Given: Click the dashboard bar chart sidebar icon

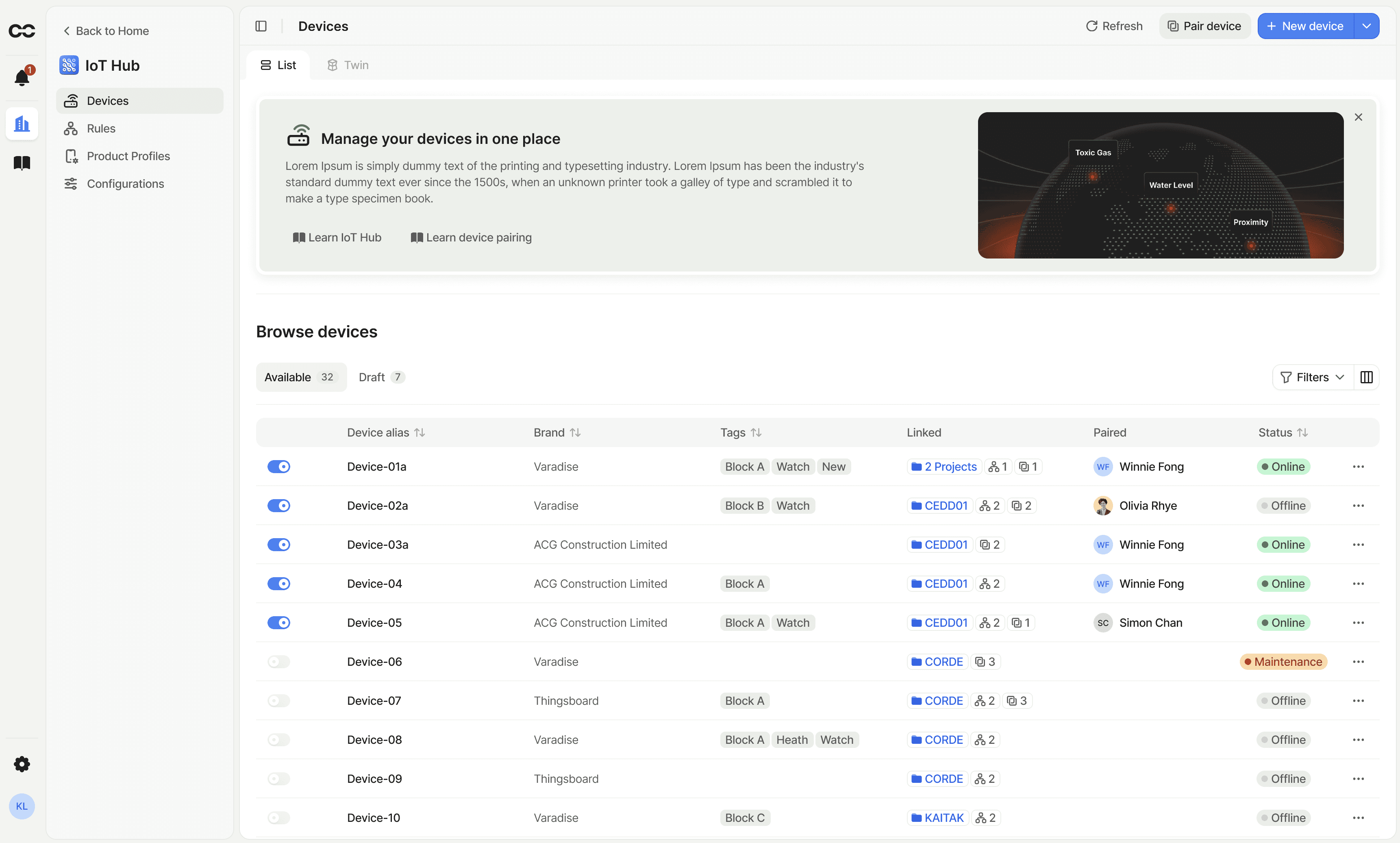Looking at the screenshot, I should tap(22, 123).
